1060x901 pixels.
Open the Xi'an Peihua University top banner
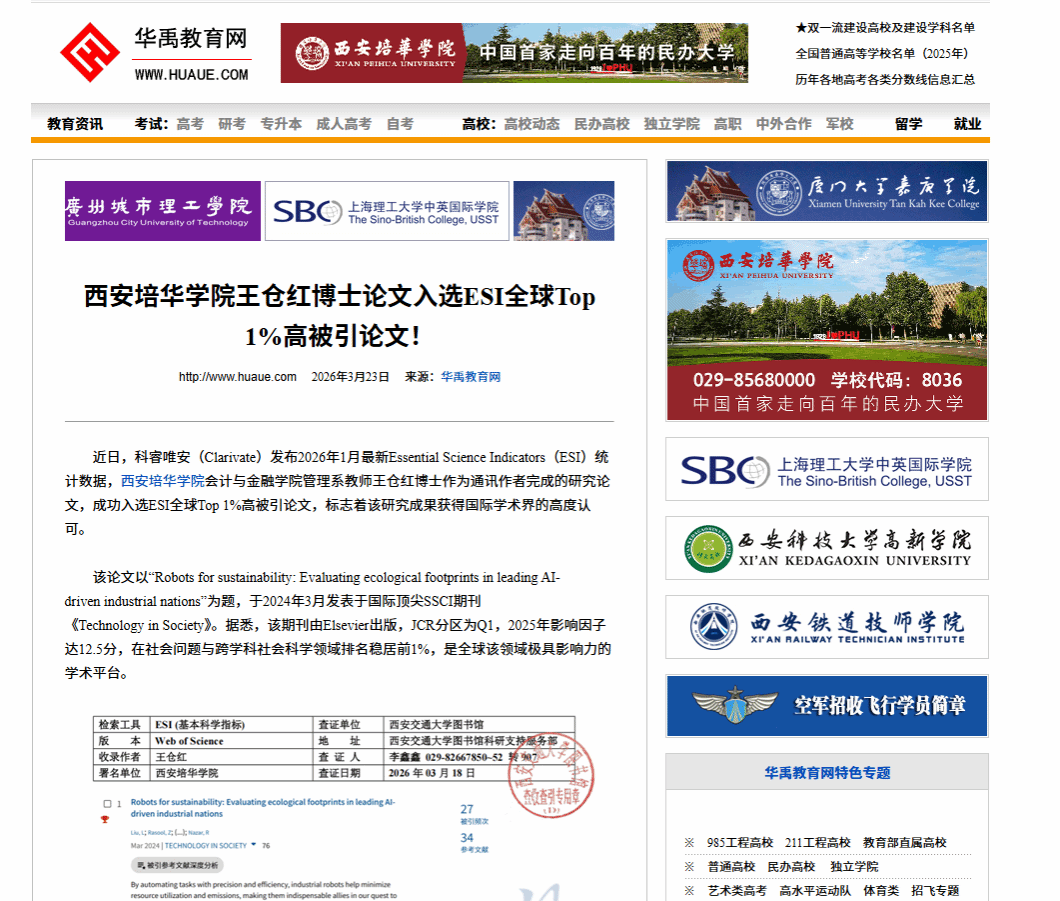tap(514, 53)
